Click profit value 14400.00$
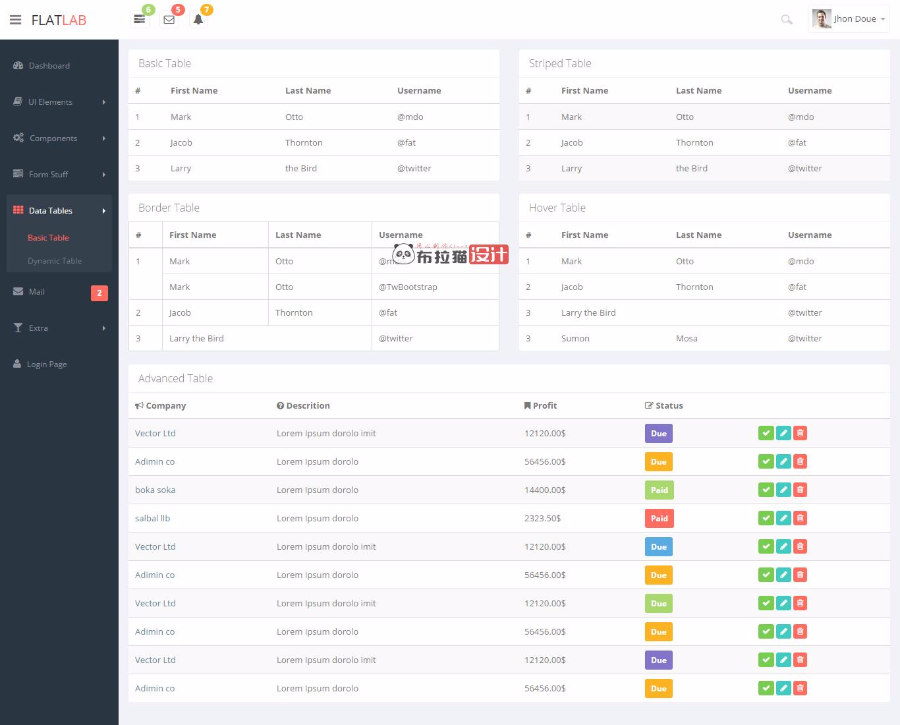Image resolution: width=900 pixels, height=725 pixels. [x=545, y=490]
